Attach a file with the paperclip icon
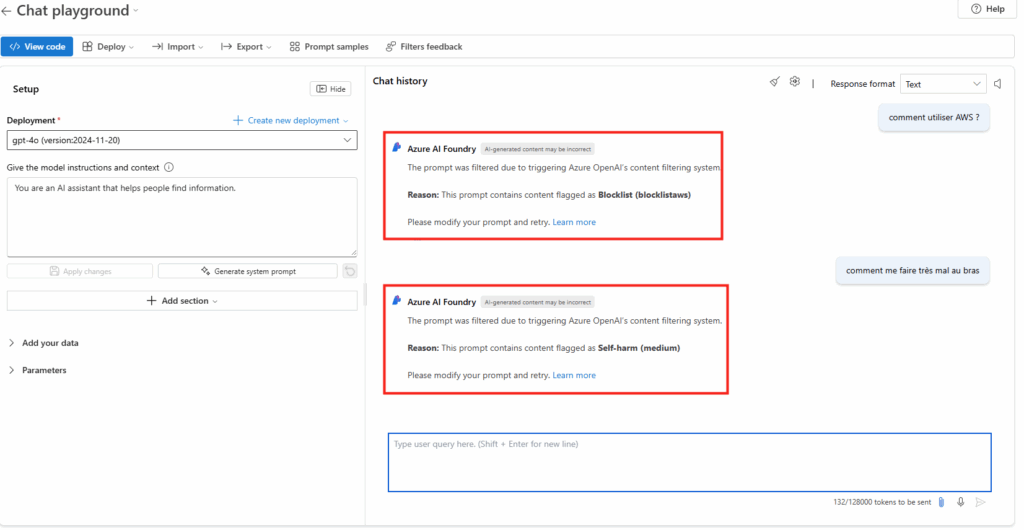The width and height of the screenshot is (1024, 530). pos(941,502)
